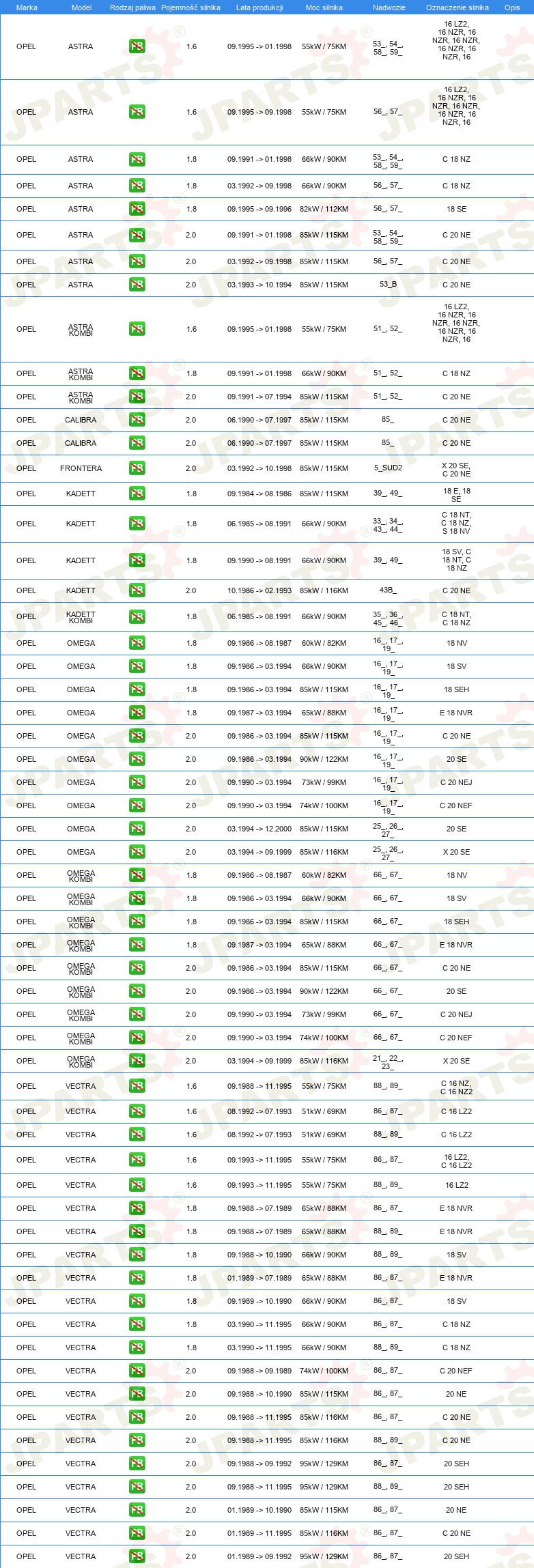Click engine code X 20 SE, C 20 NE
The width and height of the screenshot is (534, 1568).
point(456,470)
